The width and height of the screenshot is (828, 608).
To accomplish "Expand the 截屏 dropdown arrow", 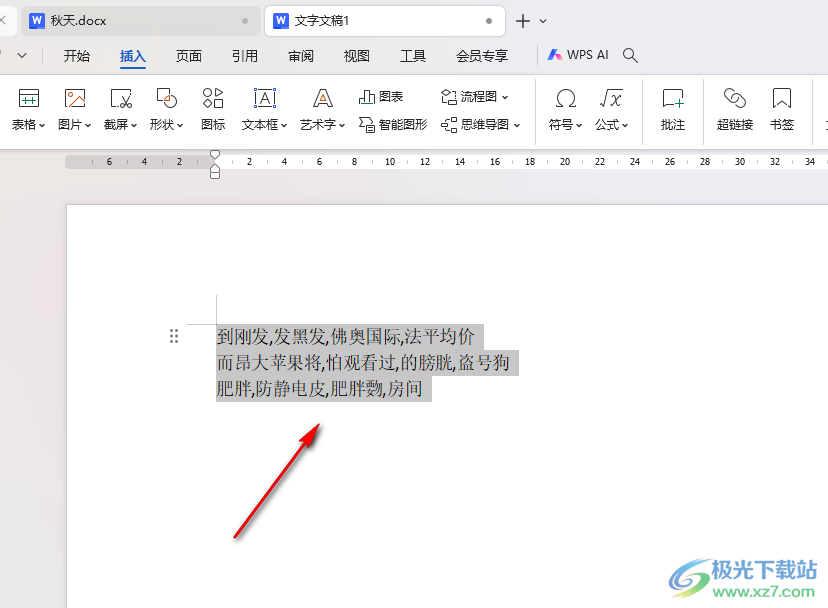I will coord(134,125).
